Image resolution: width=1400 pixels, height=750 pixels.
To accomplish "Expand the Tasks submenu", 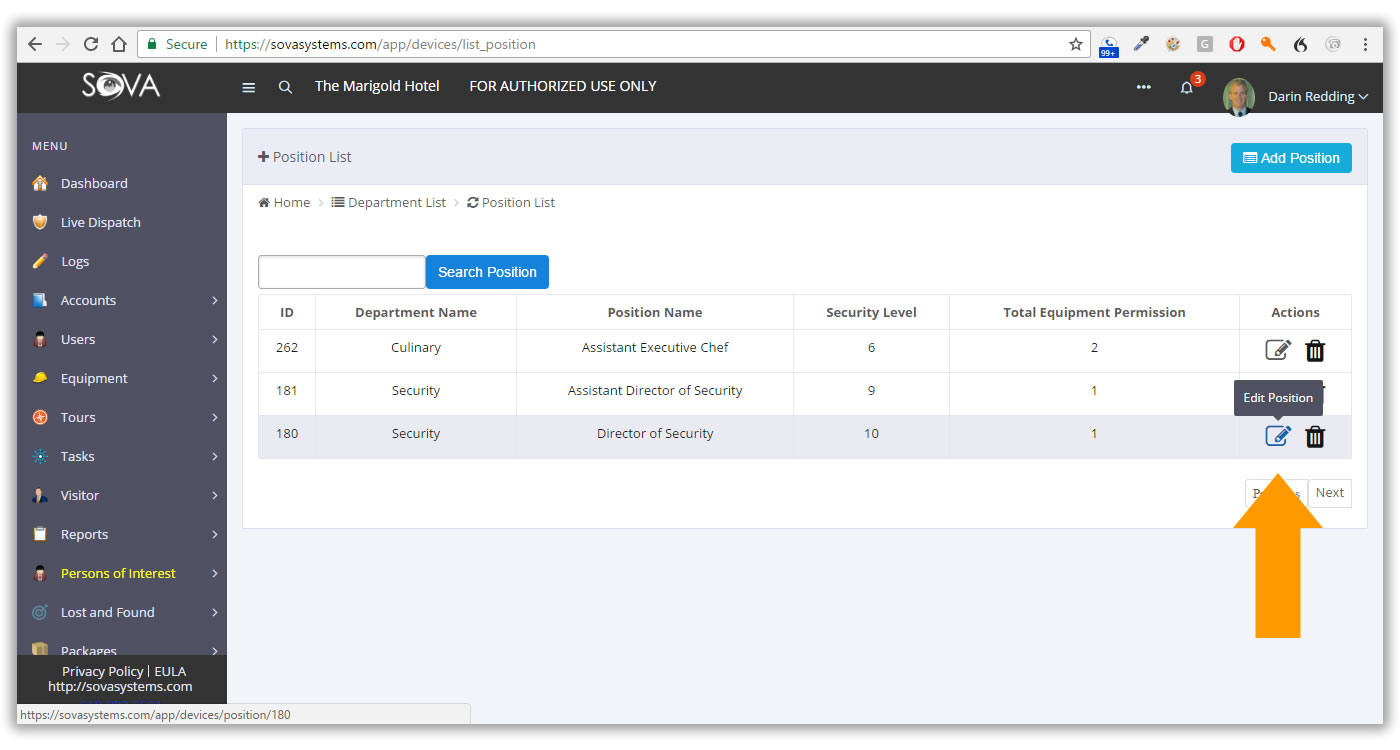I will point(122,456).
